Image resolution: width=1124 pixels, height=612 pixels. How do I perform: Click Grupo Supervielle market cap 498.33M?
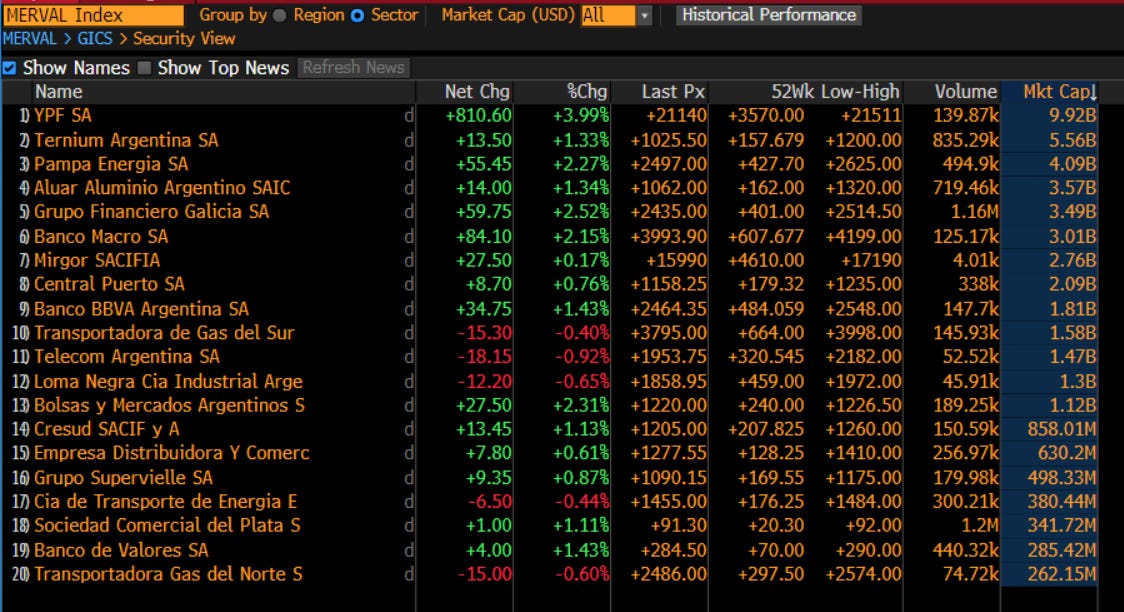point(1062,477)
